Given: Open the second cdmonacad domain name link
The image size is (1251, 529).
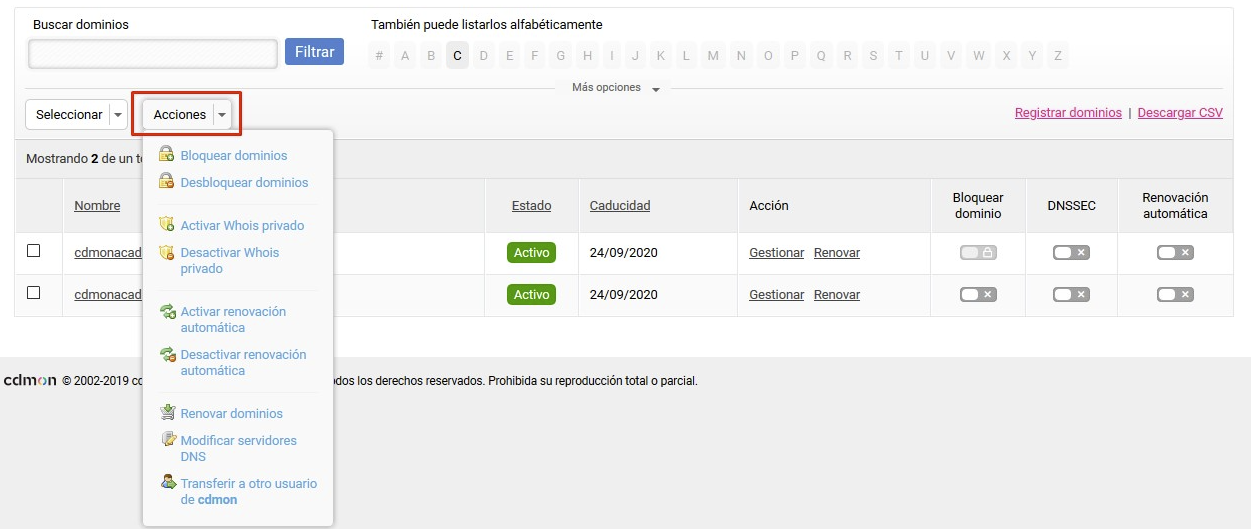Looking at the screenshot, I should pyautogui.click(x=108, y=295).
